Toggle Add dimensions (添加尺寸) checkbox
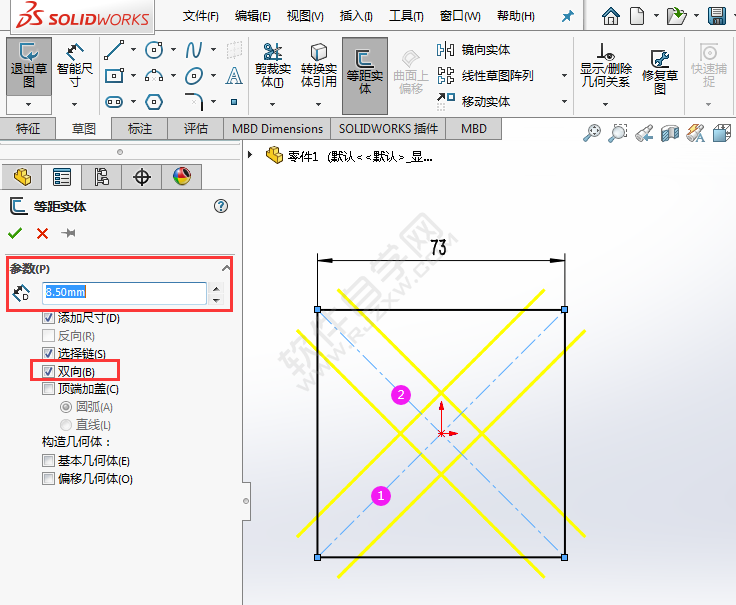 [48, 318]
